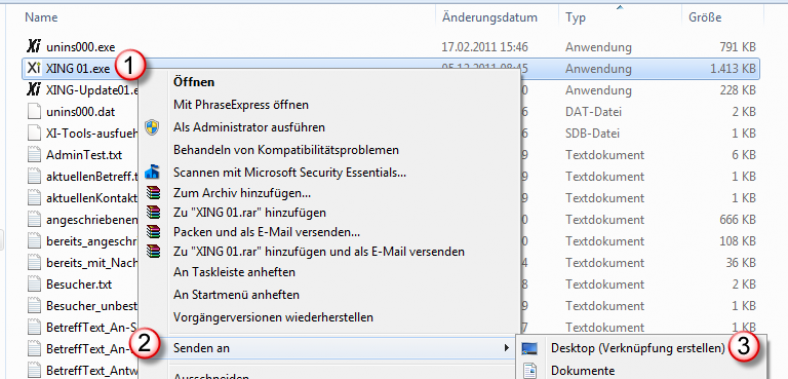Screen dimensions: 788x379
Task: Click the 17.02.2011 15:46 date cell
Action: (x=484, y=47)
